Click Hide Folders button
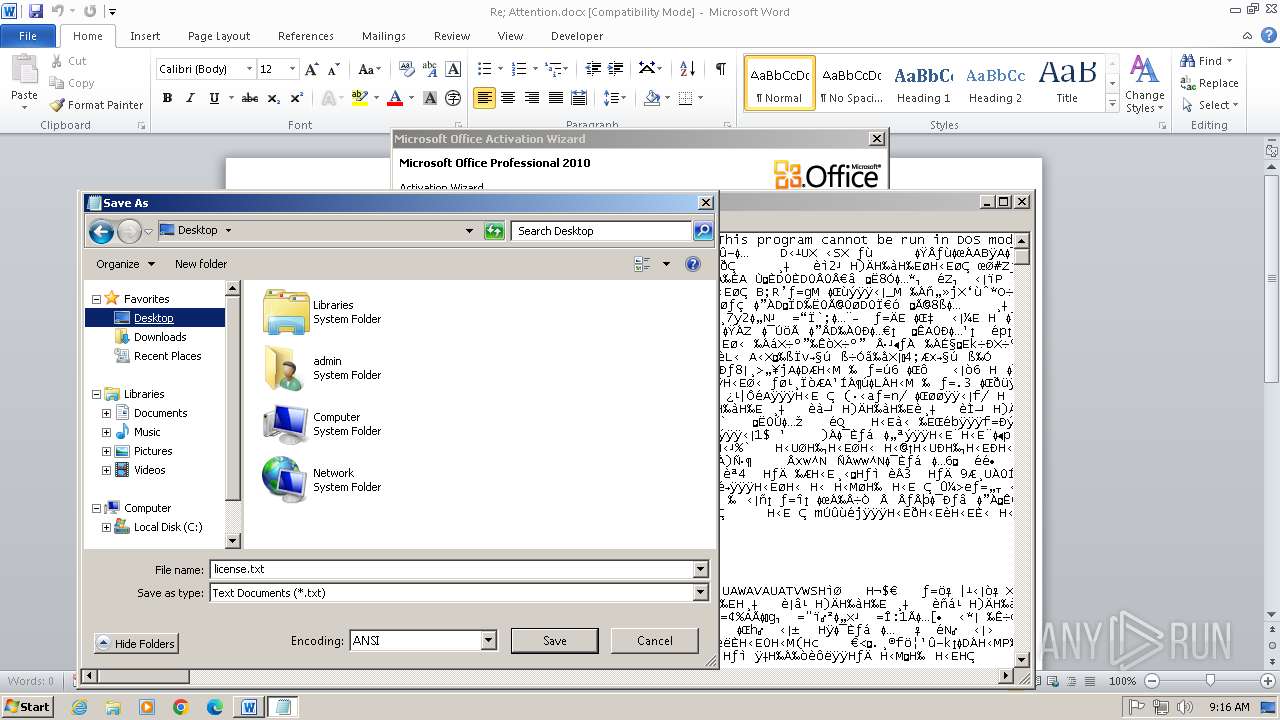 coord(137,643)
